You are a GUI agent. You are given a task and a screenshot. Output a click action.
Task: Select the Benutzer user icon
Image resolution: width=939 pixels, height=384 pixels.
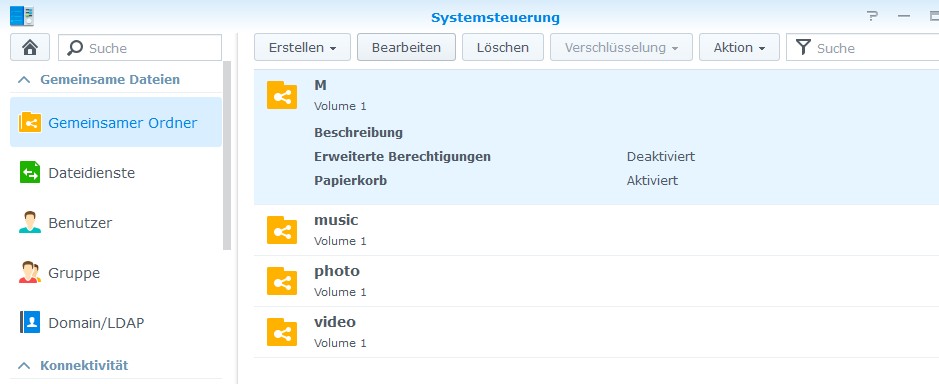pyautogui.click(x=30, y=223)
